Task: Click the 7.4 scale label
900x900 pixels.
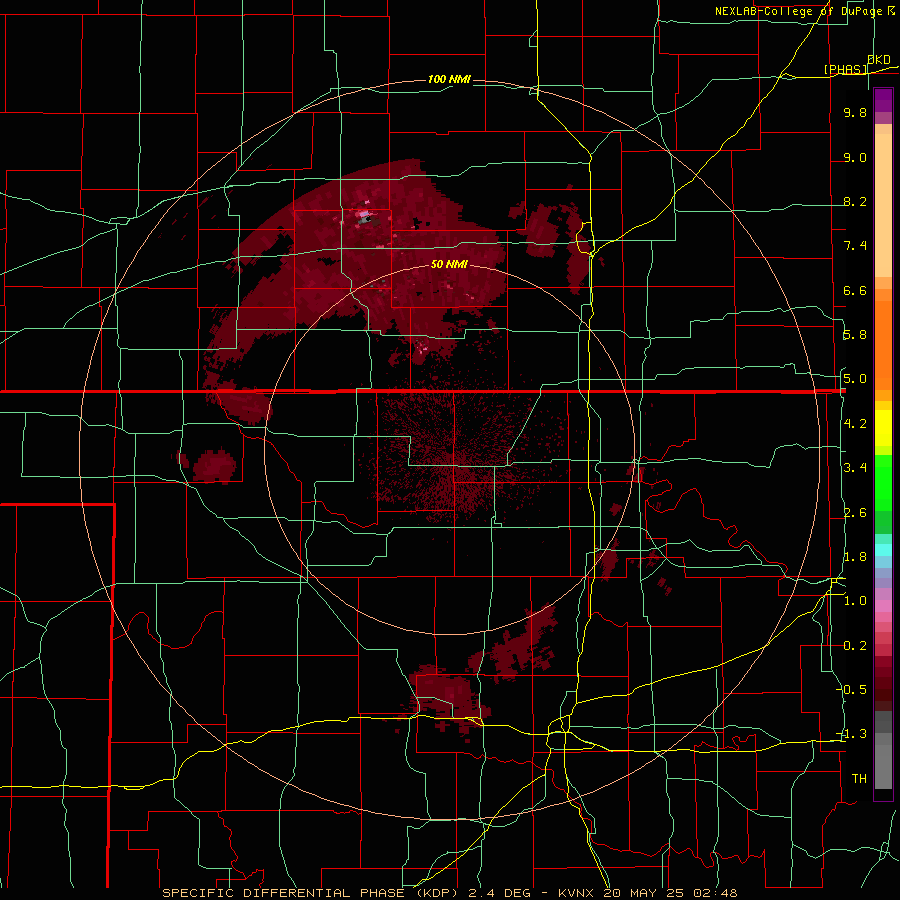Action: pos(855,246)
